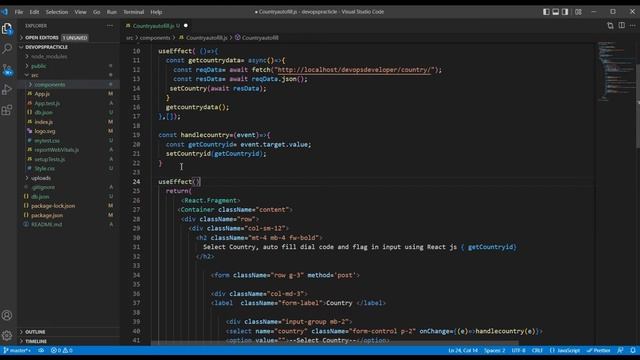Open errors and warnings problems indicator

[62, 351]
